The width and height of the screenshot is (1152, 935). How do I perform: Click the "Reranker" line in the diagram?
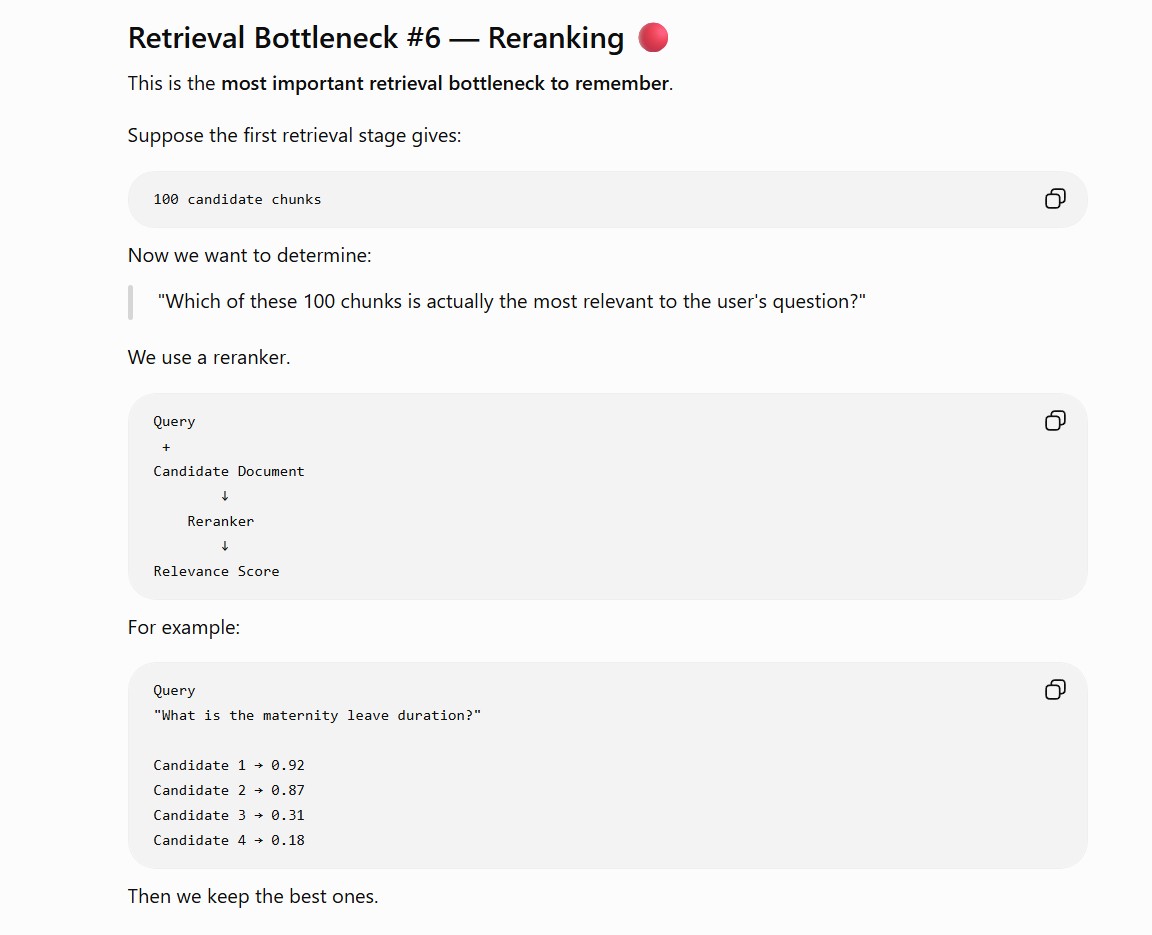click(x=220, y=521)
